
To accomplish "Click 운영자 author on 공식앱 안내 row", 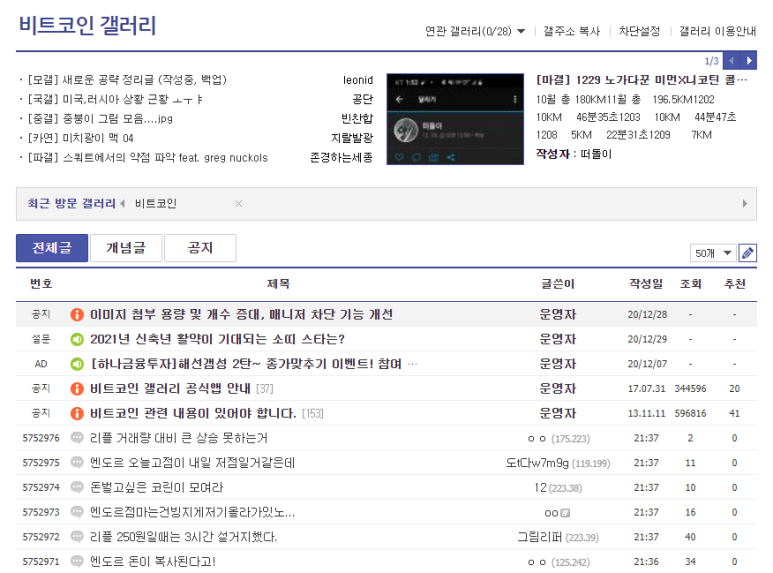I will tap(558, 389).
